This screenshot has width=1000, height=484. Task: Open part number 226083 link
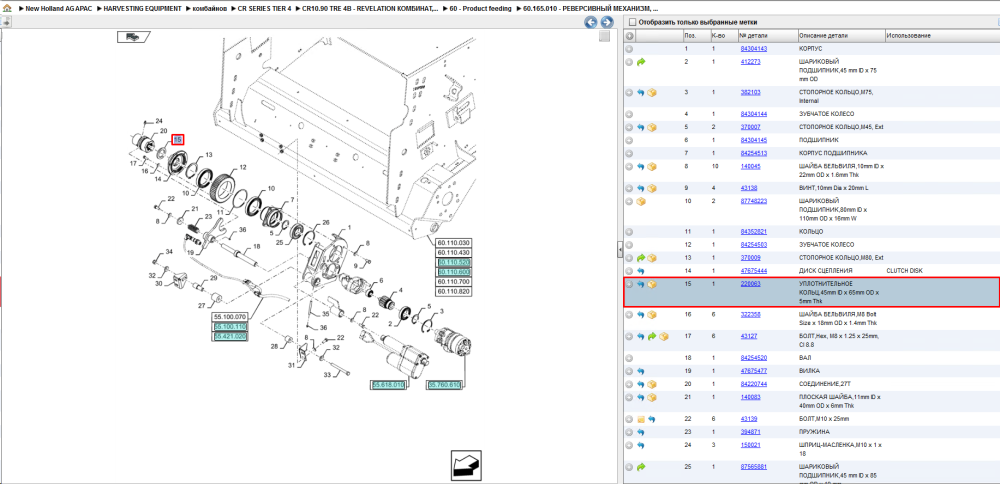pos(750,284)
